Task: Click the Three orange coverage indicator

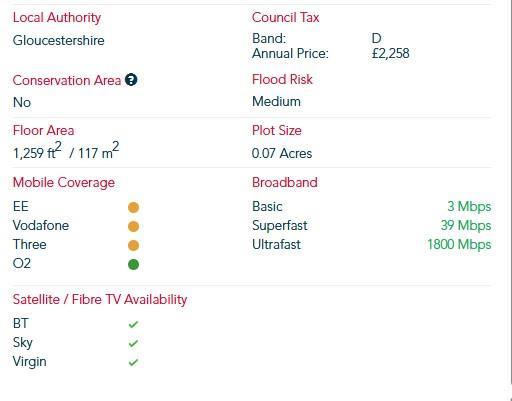Action: tap(133, 245)
